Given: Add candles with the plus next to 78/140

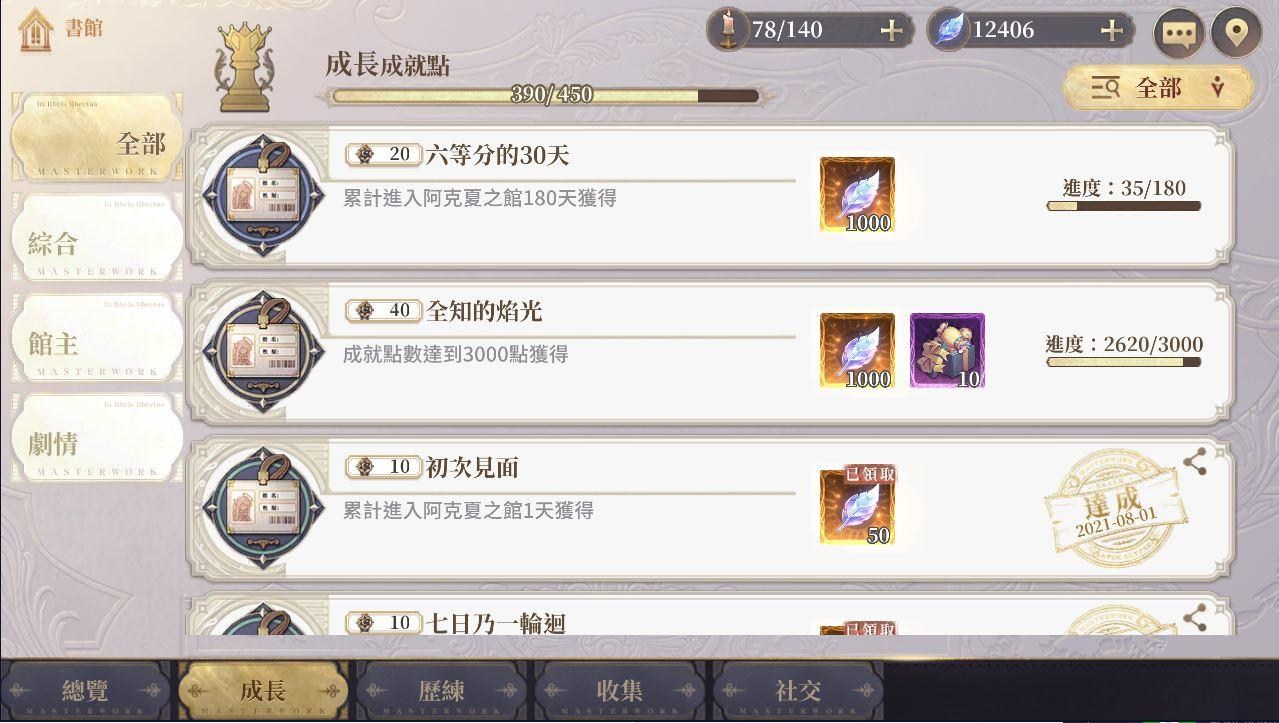Looking at the screenshot, I should [x=890, y=31].
